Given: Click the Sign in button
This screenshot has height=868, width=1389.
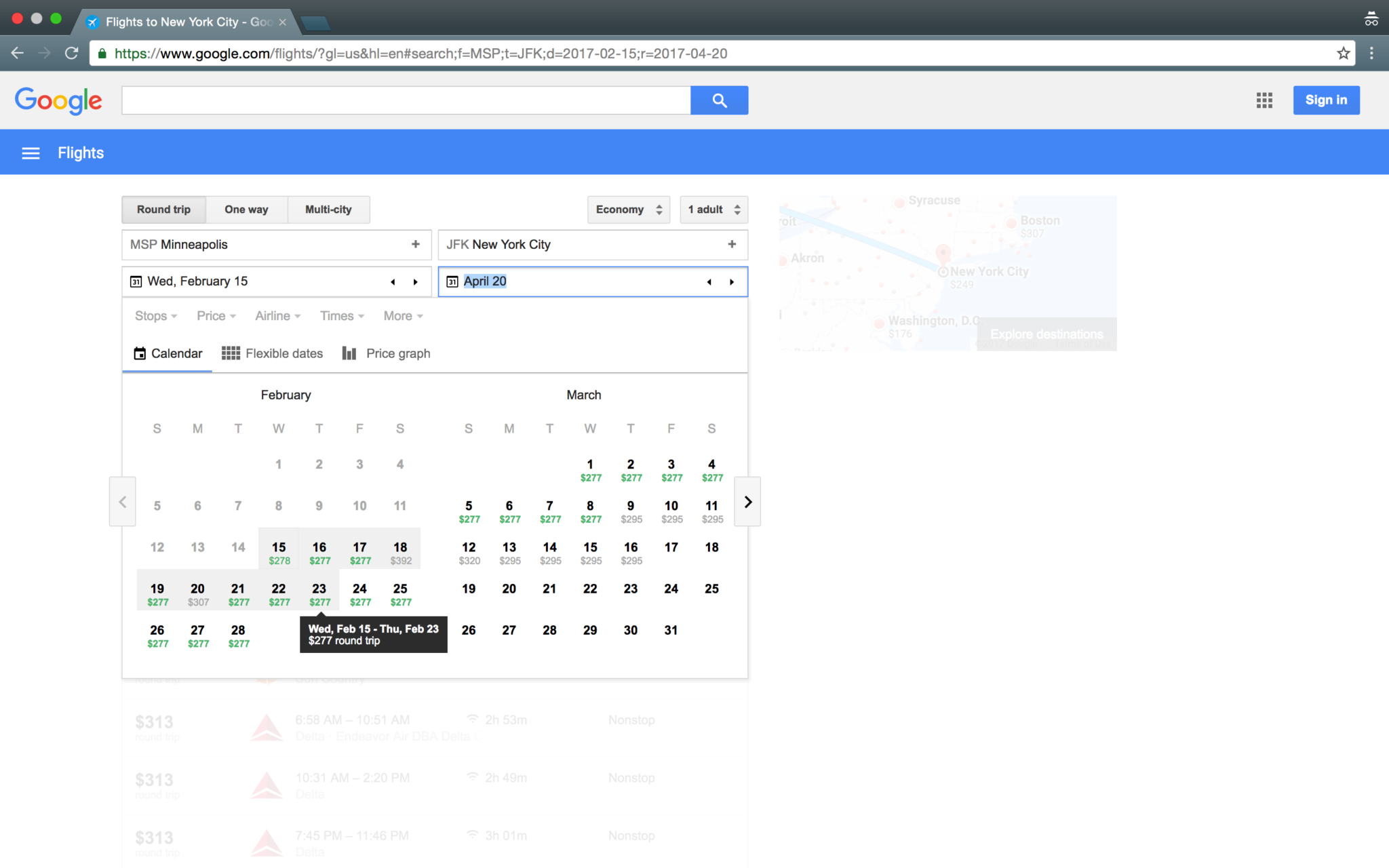Looking at the screenshot, I should click(x=1326, y=100).
